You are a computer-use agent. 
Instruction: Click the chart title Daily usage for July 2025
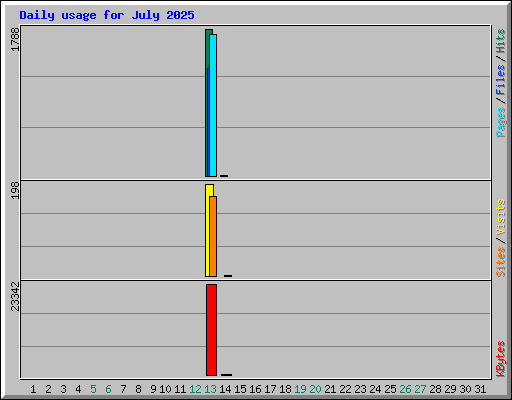[x=107, y=15]
